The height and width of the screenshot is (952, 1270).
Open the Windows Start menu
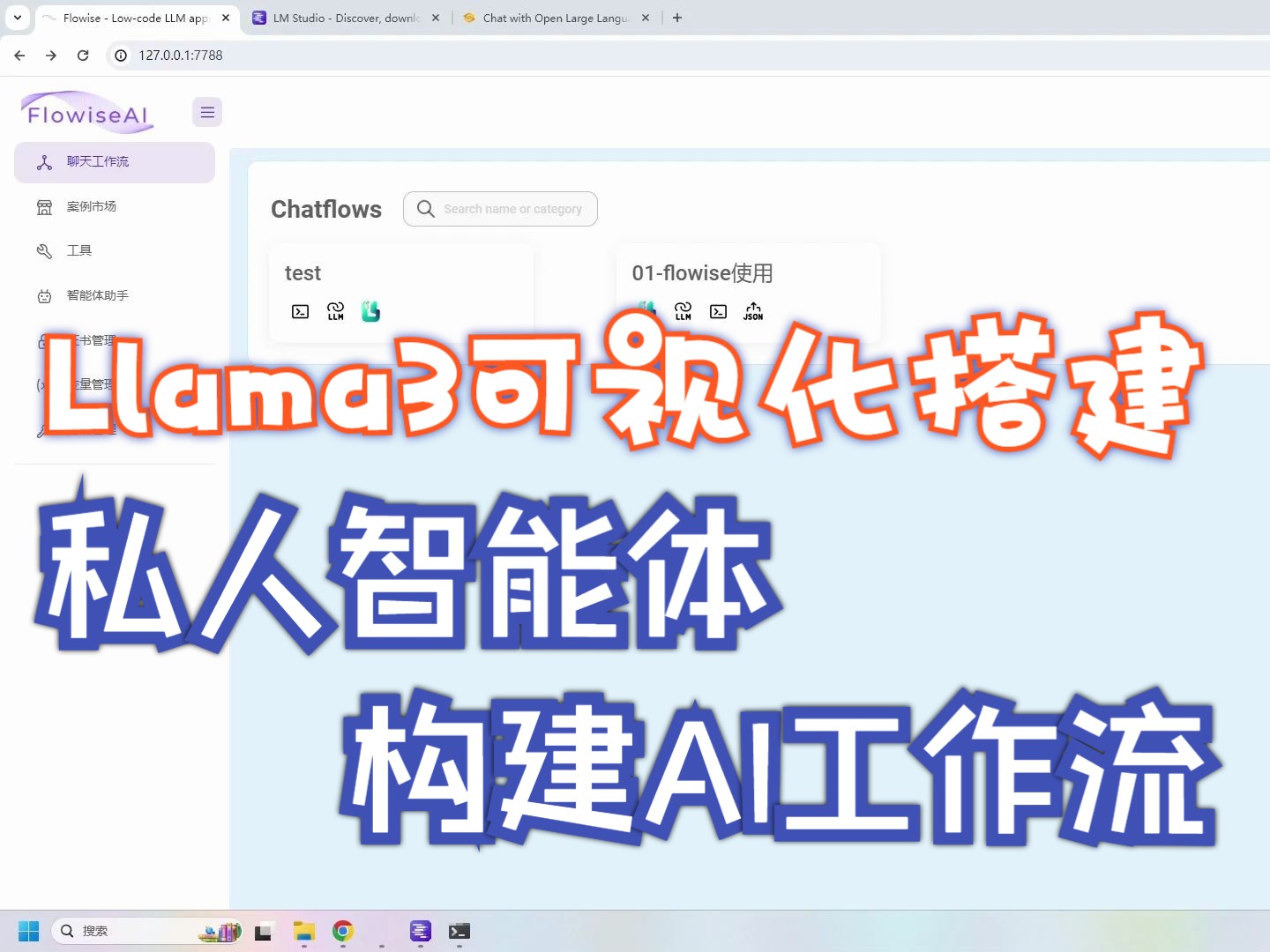28,931
